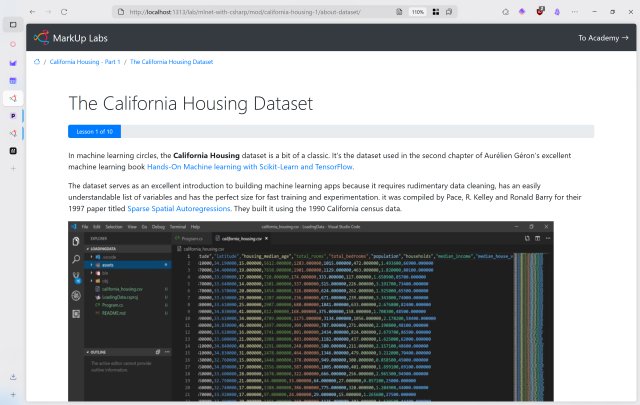Click the MarkUp Labs logo
The width and height of the screenshot is (640, 405).
(x=41, y=38)
